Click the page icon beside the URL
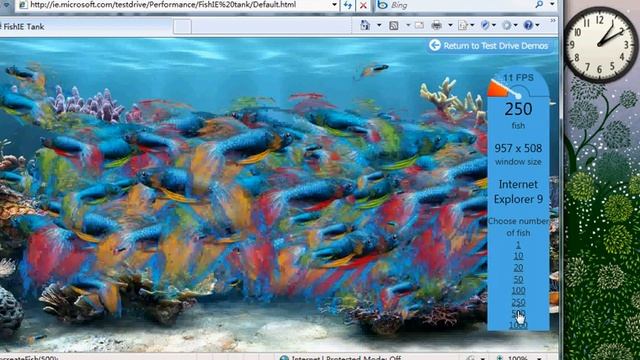Screen dimensions: 640x360 [x=23, y=5]
